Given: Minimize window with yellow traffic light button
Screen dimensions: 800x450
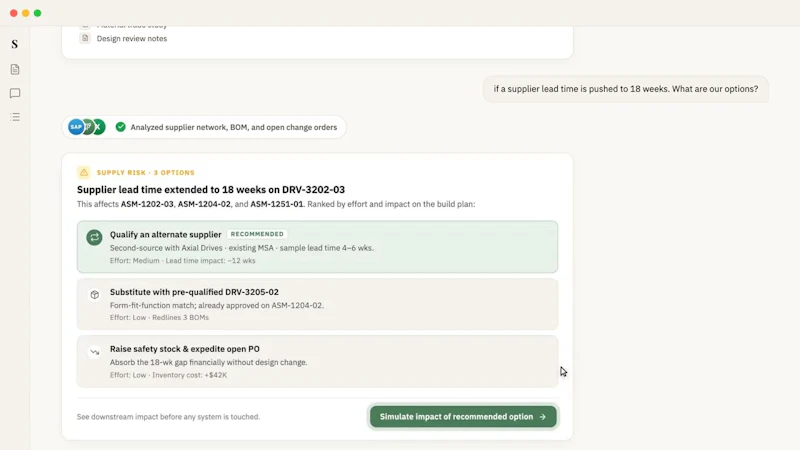Looking at the screenshot, I should 26,13.
